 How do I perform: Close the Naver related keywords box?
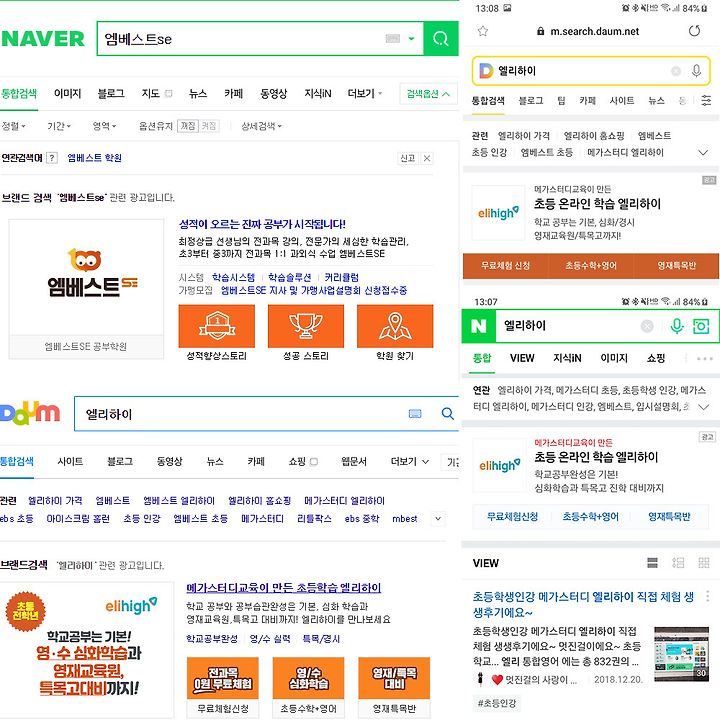coord(427,158)
